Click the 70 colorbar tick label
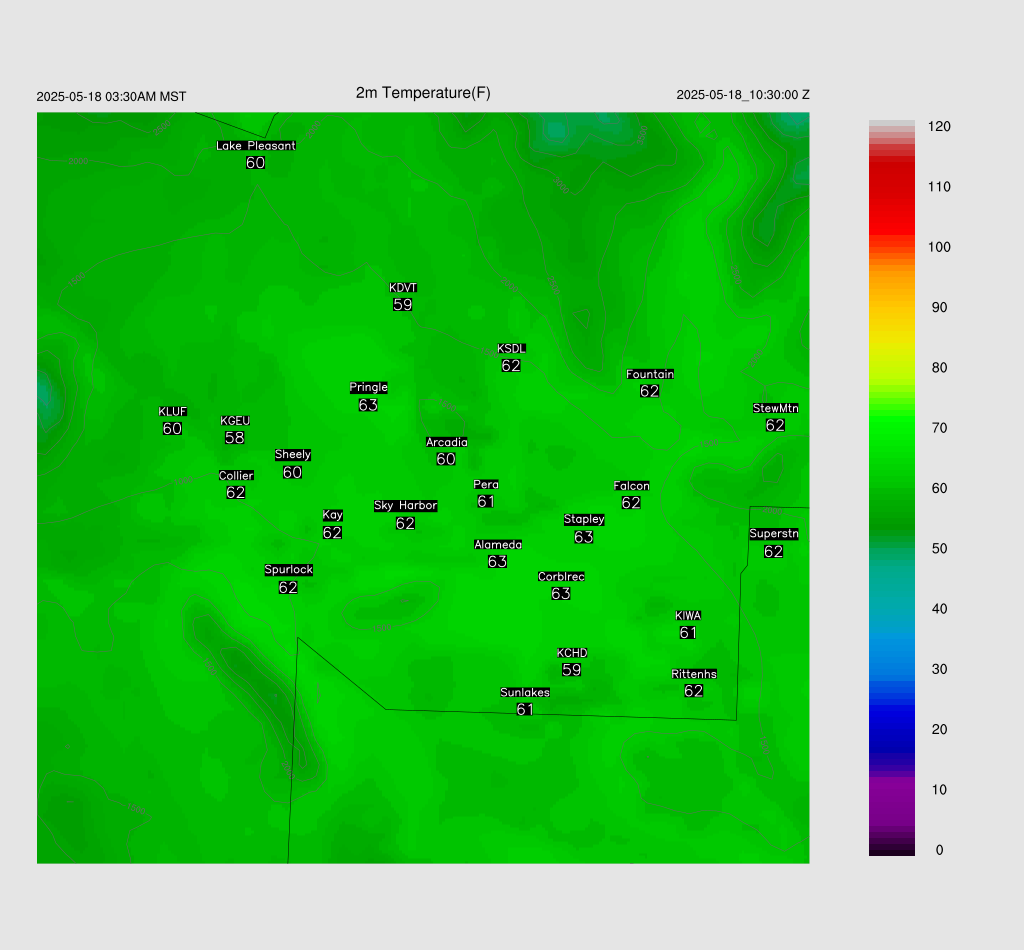 point(939,428)
